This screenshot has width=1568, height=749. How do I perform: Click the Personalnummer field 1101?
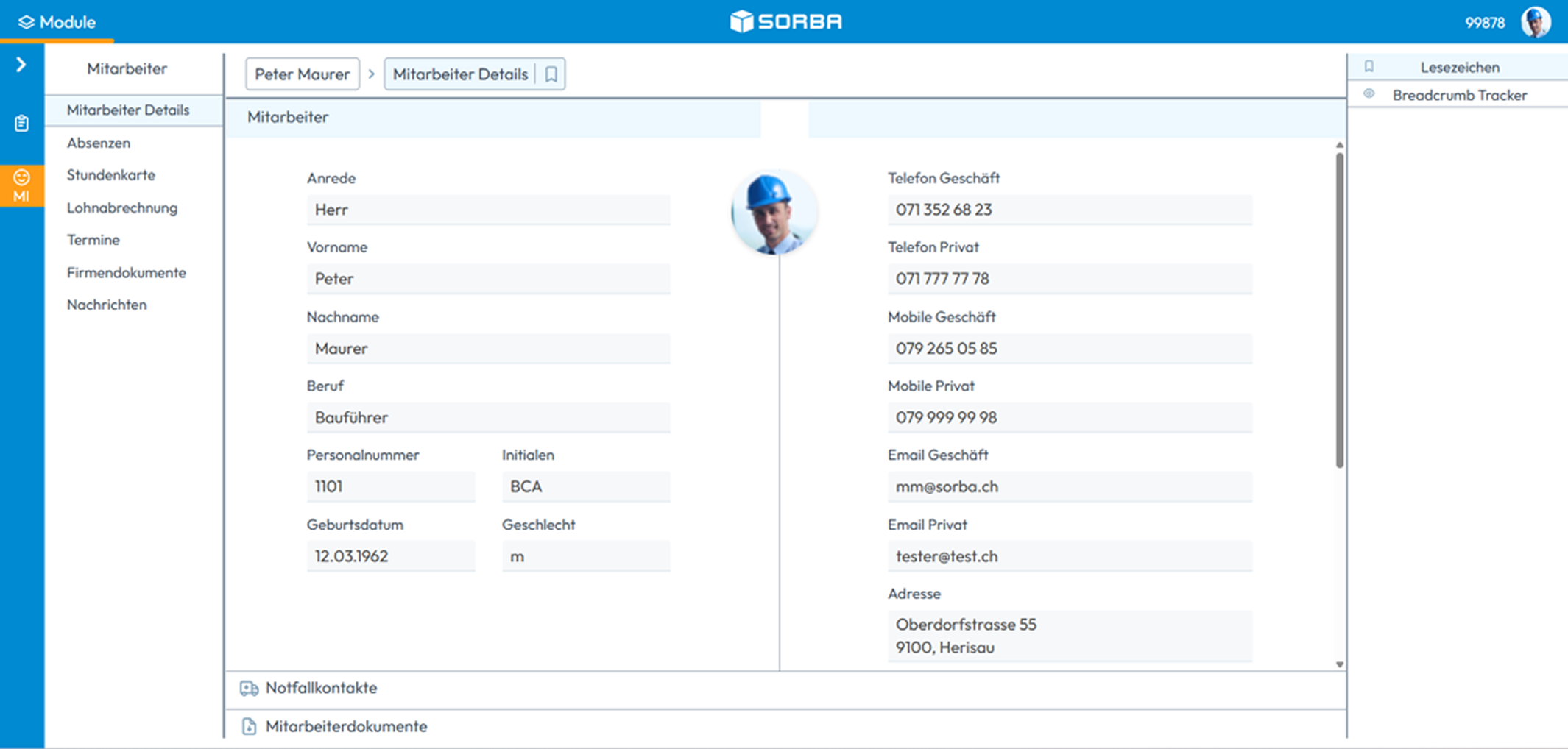390,486
